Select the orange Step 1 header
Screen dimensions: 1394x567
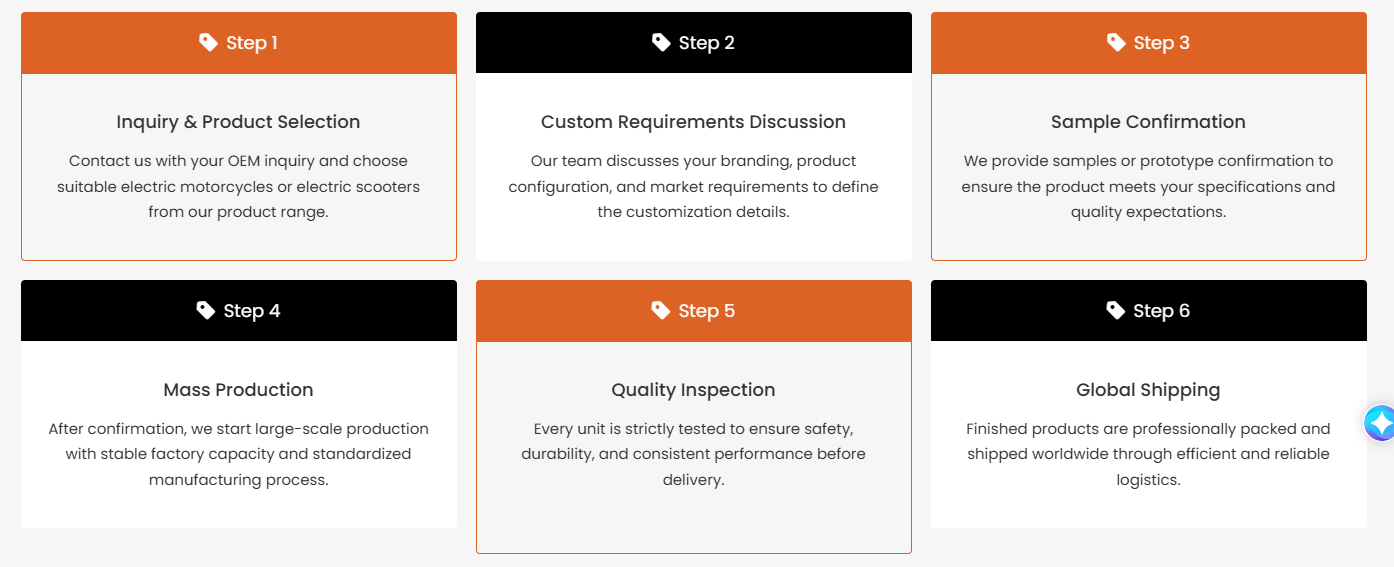coord(239,43)
